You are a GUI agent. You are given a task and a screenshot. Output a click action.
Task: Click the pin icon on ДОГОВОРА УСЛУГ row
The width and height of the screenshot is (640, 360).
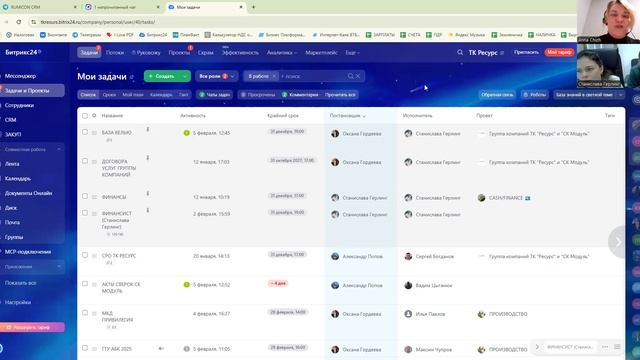click(x=148, y=158)
